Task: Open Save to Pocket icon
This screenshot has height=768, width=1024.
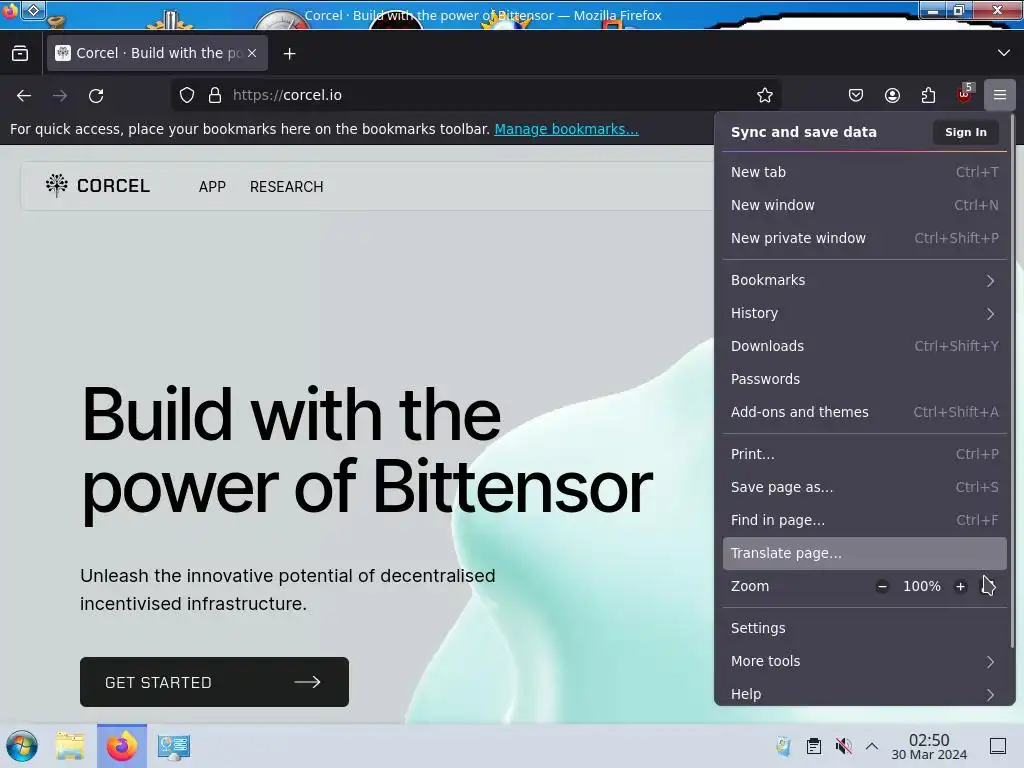Action: tap(856, 95)
